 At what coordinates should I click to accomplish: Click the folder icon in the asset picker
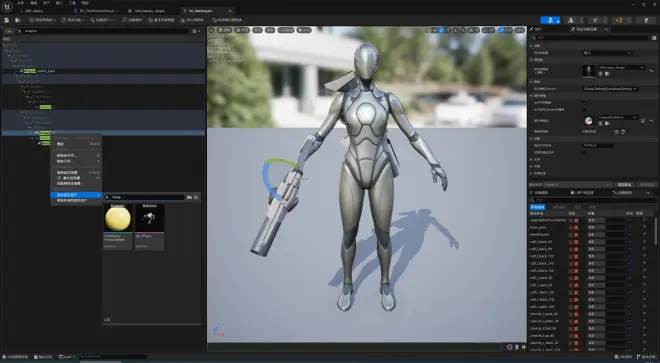pos(189,197)
